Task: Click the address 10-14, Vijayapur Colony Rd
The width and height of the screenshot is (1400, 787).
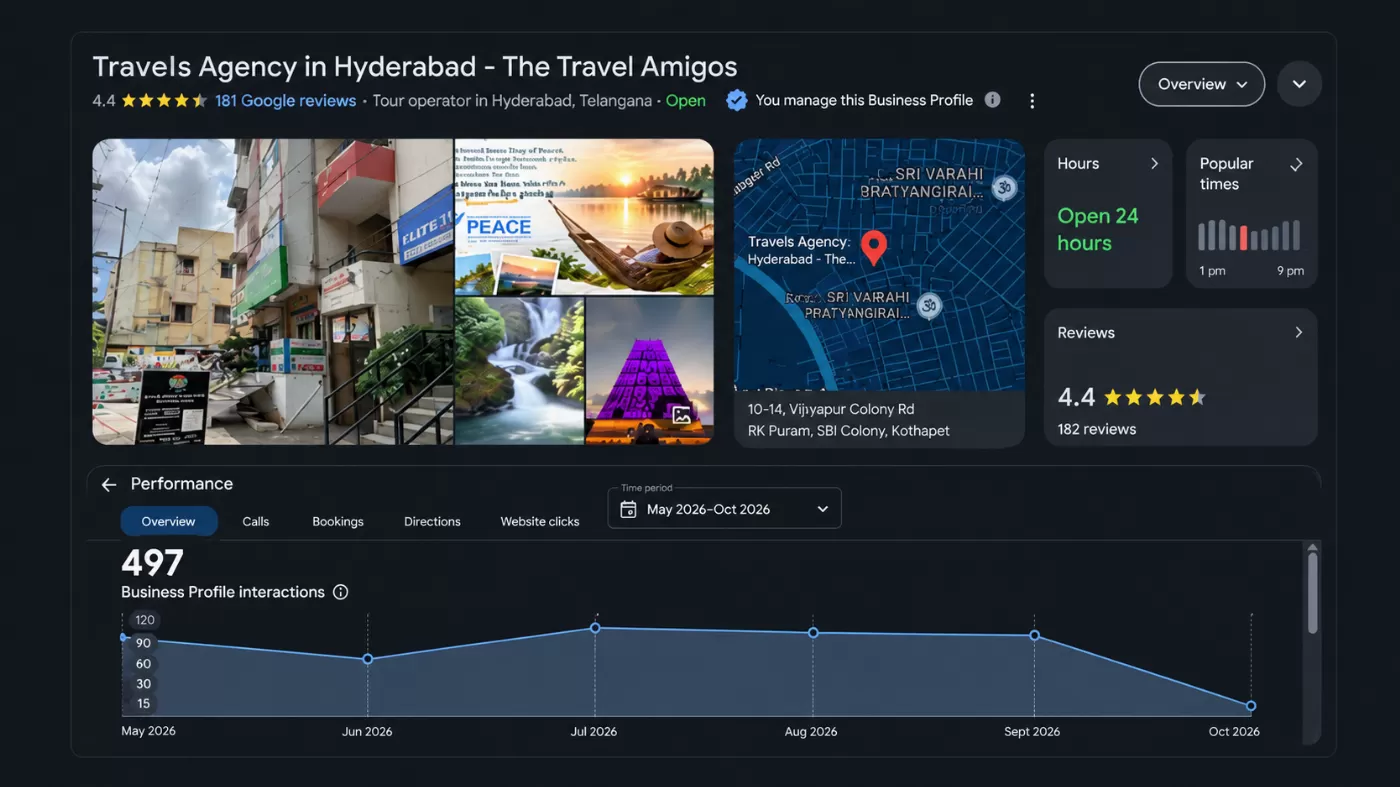Action: (x=831, y=409)
